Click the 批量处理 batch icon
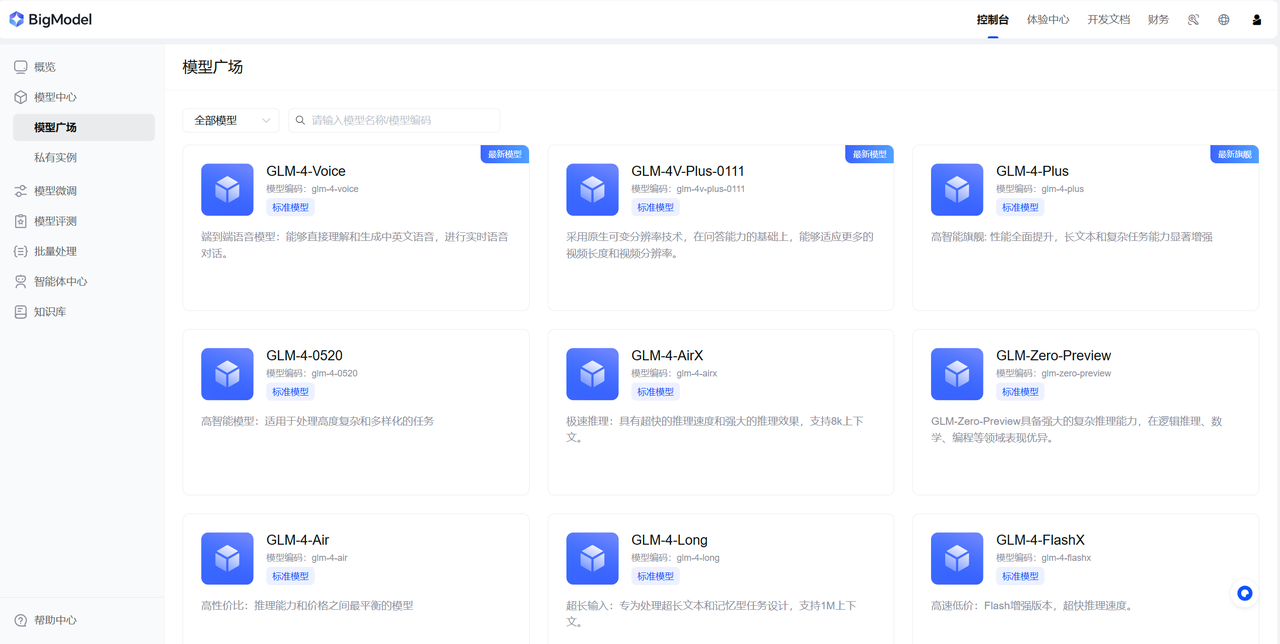This screenshot has height=644, width=1280. click(x=20, y=251)
